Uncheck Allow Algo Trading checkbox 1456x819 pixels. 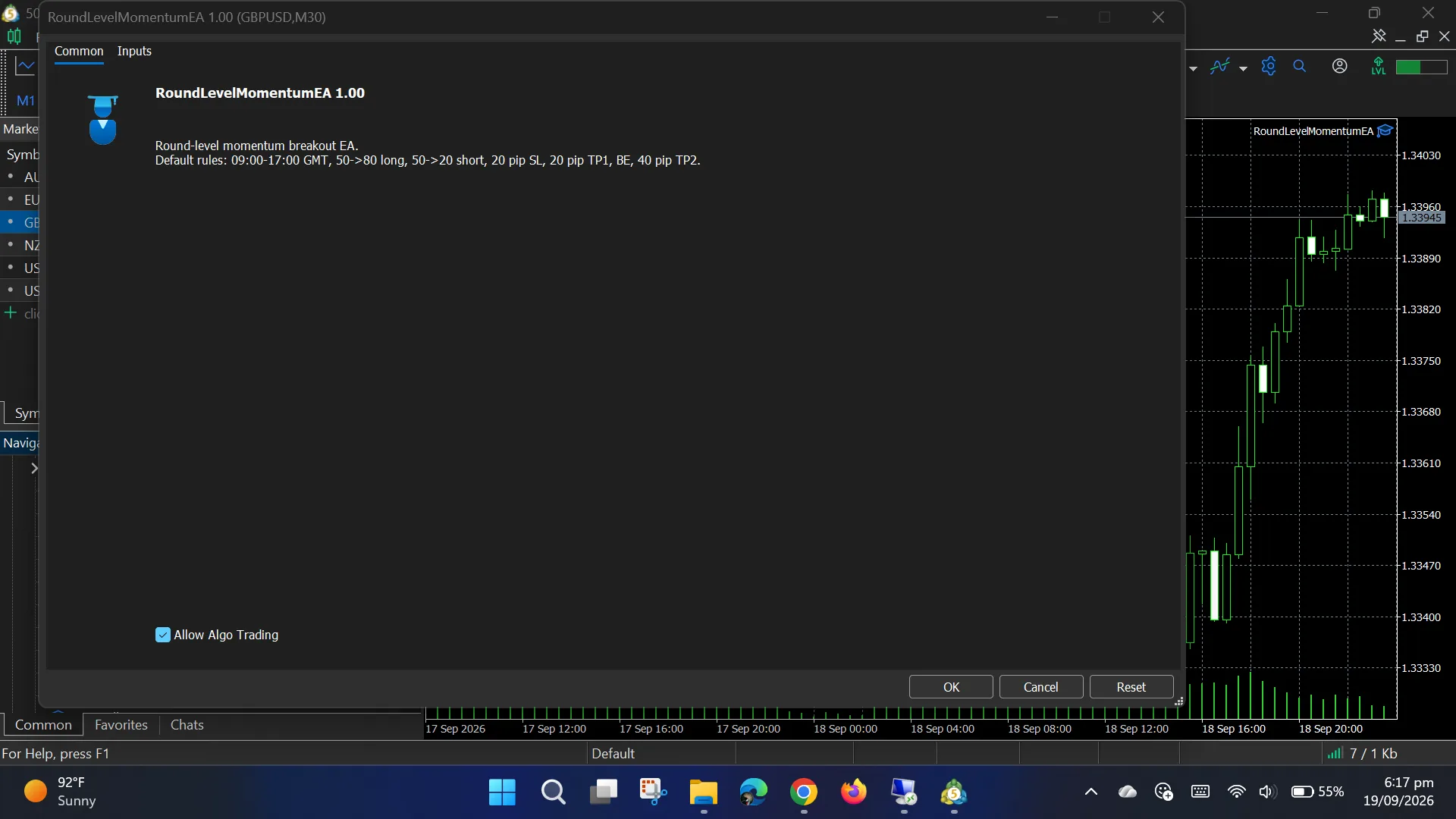tap(163, 635)
